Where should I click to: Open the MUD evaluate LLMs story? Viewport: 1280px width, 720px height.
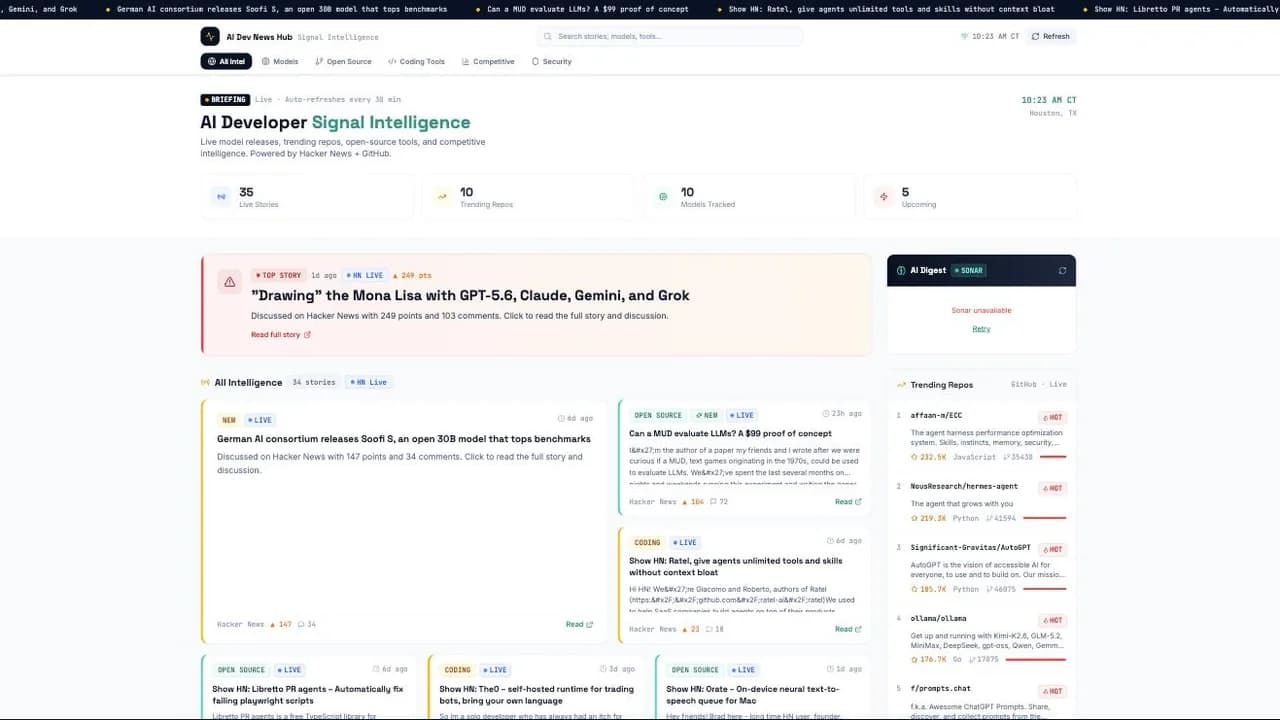pyautogui.click(x=730, y=434)
